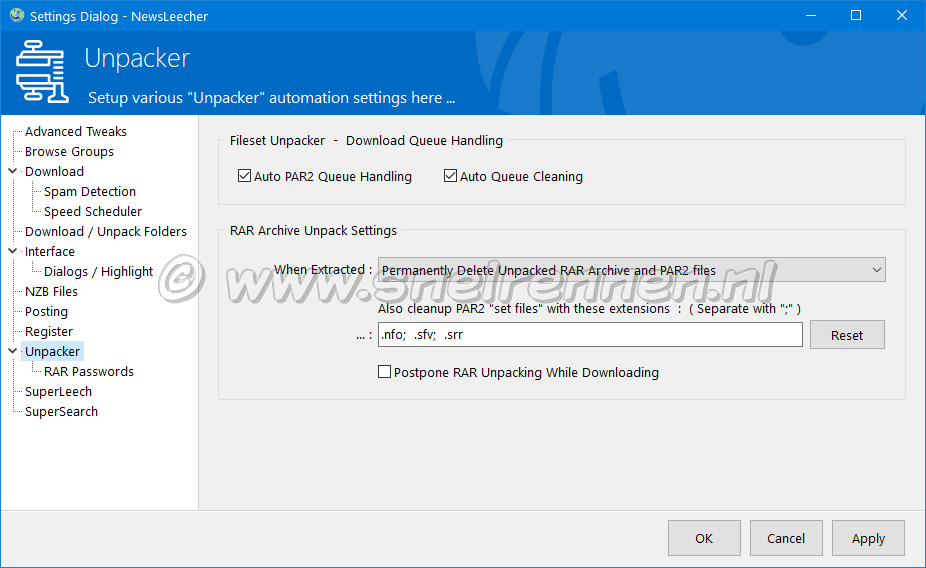The image size is (926, 568).
Task: Reset the cleanup extensions list
Action: [847, 335]
